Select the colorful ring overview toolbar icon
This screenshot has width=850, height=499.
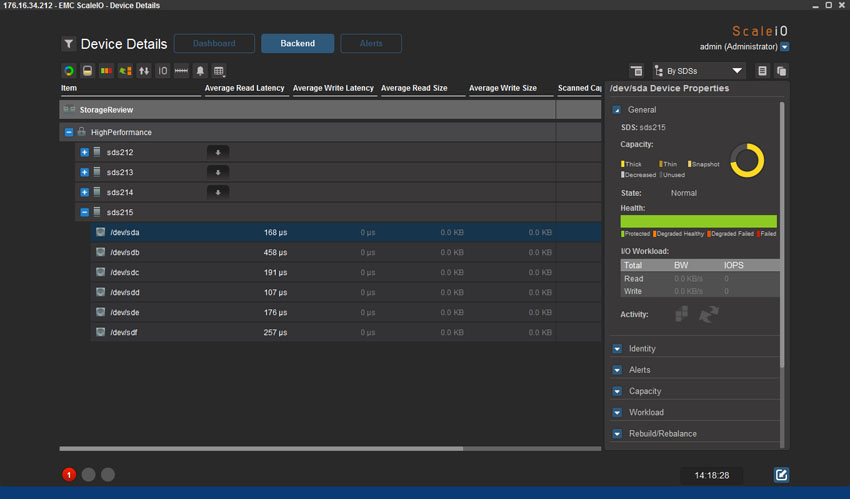(x=69, y=71)
